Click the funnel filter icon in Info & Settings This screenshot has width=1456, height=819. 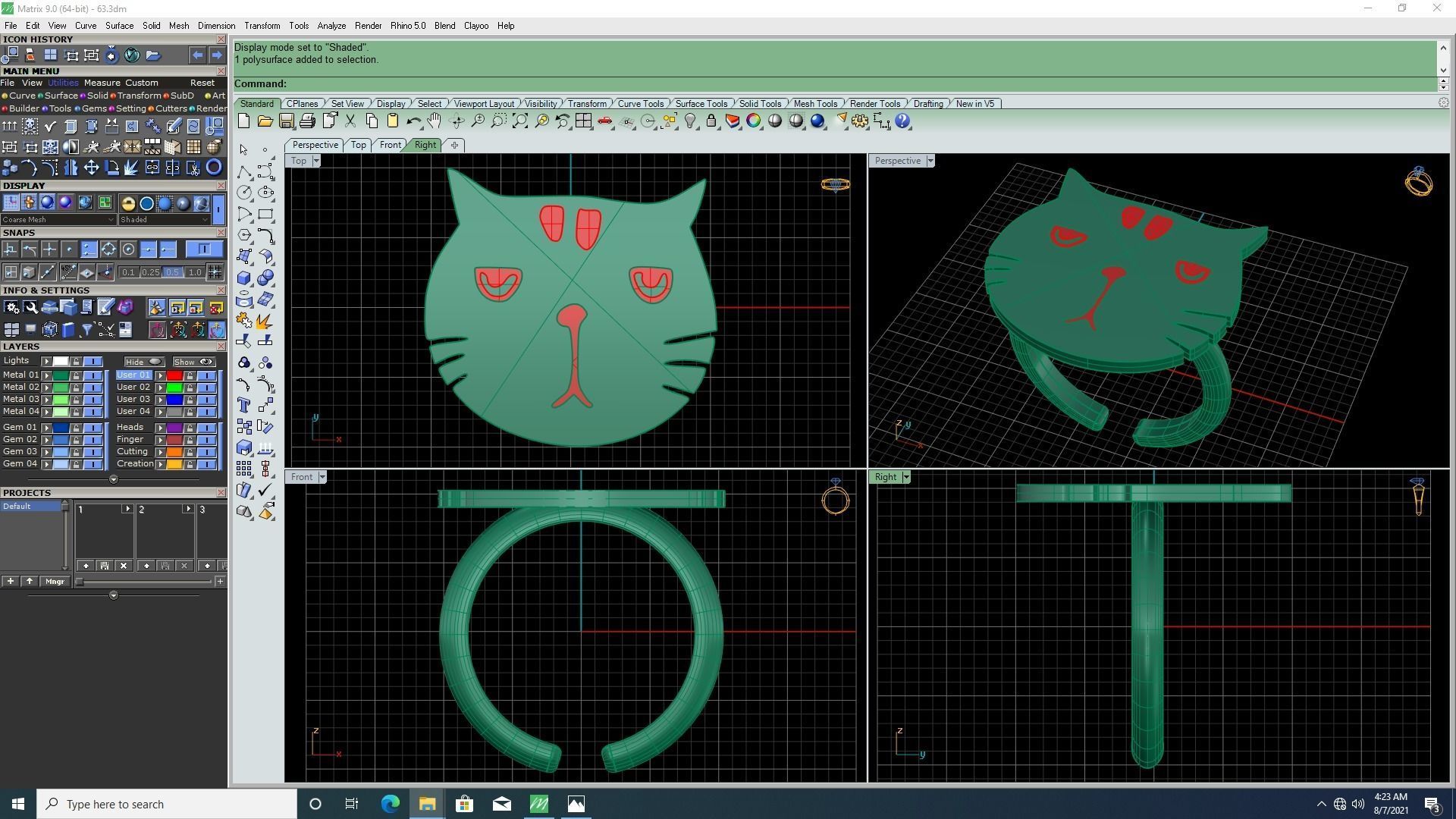(86, 329)
